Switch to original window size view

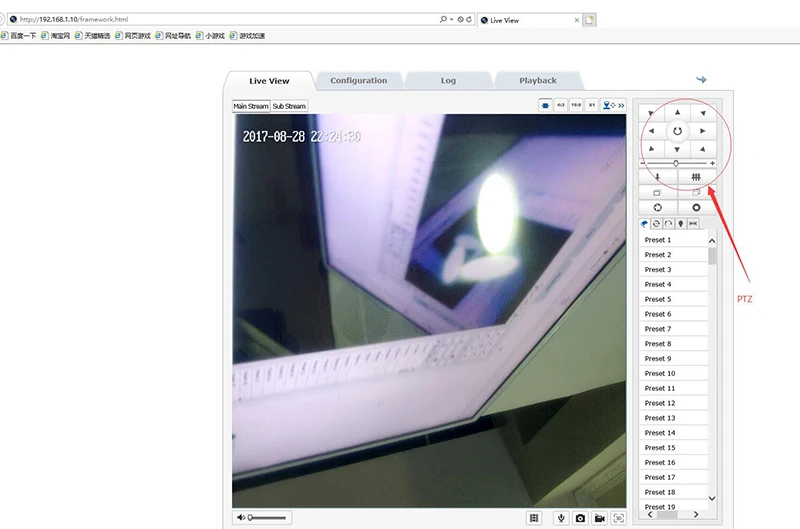click(545, 105)
